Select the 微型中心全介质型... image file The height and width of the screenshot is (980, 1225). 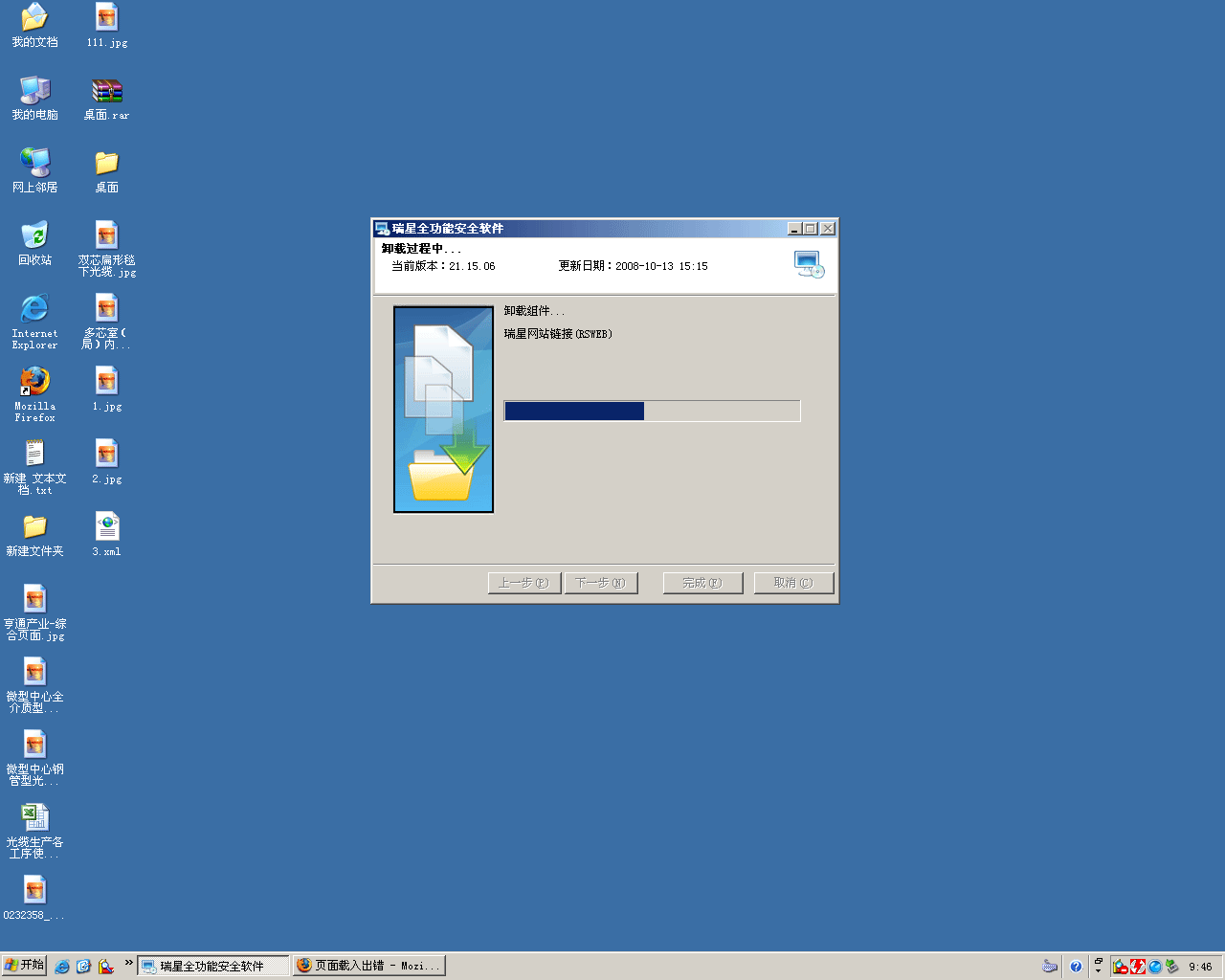tap(34, 685)
